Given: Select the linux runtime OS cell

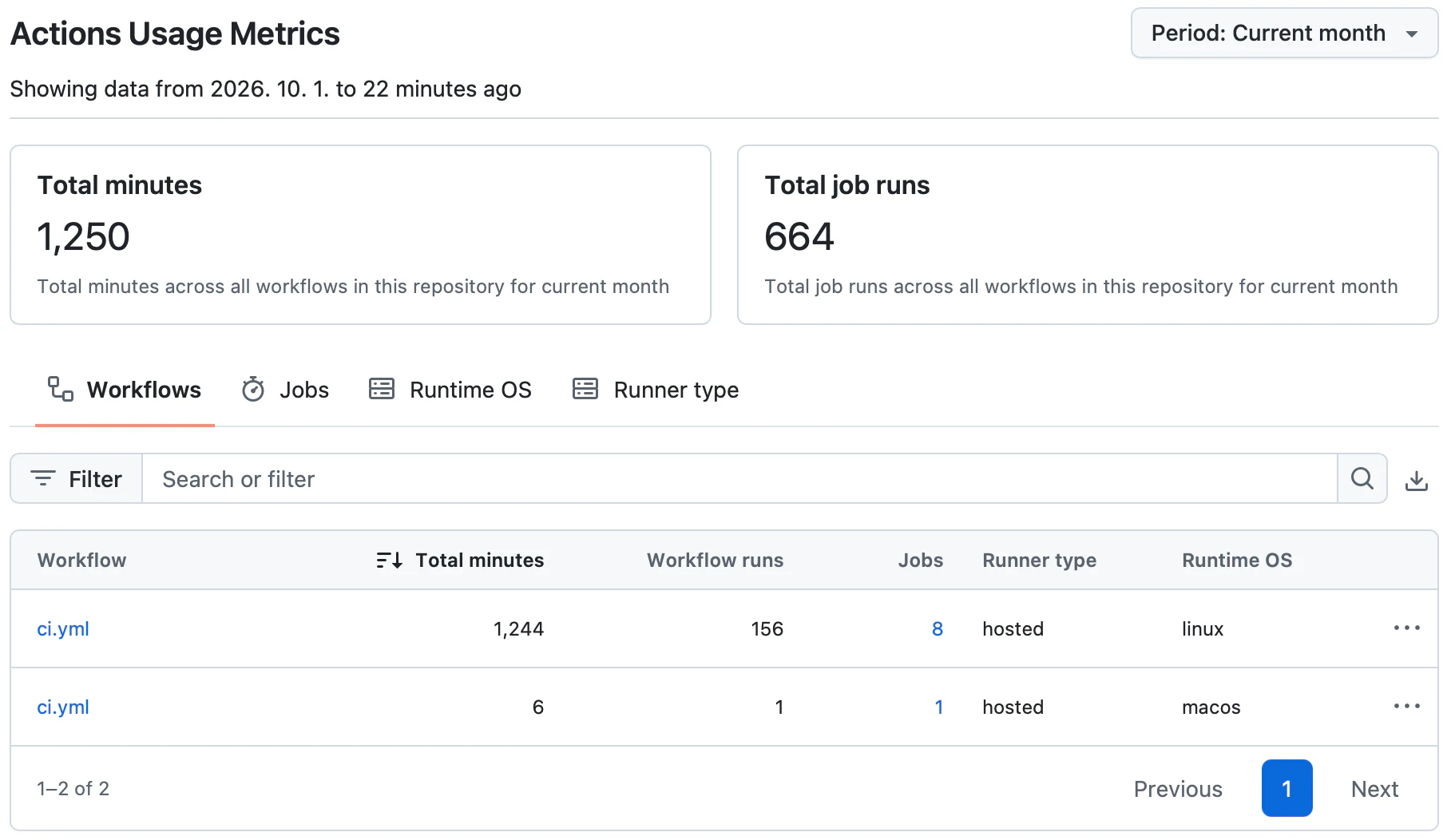Looking at the screenshot, I should (1203, 629).
